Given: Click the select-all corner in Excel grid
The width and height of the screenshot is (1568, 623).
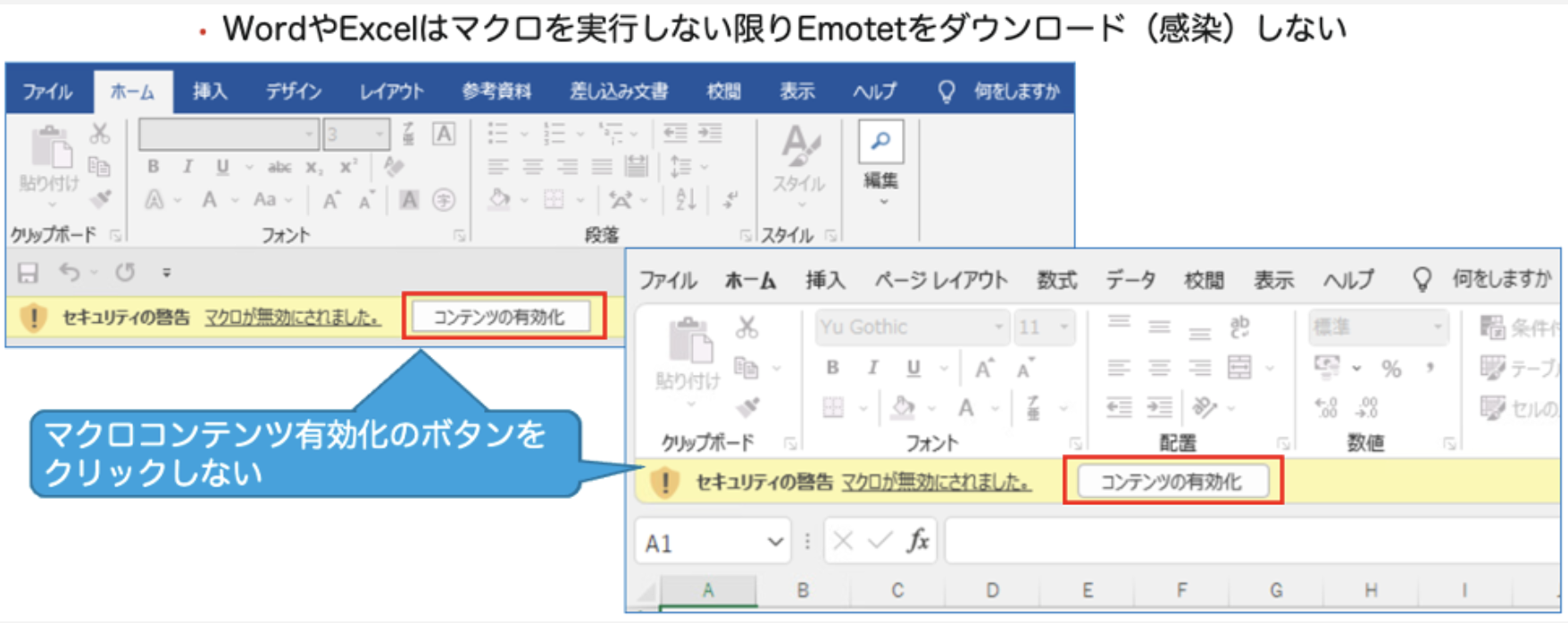Looking at the screenshot, I should (x=646, y=591).
